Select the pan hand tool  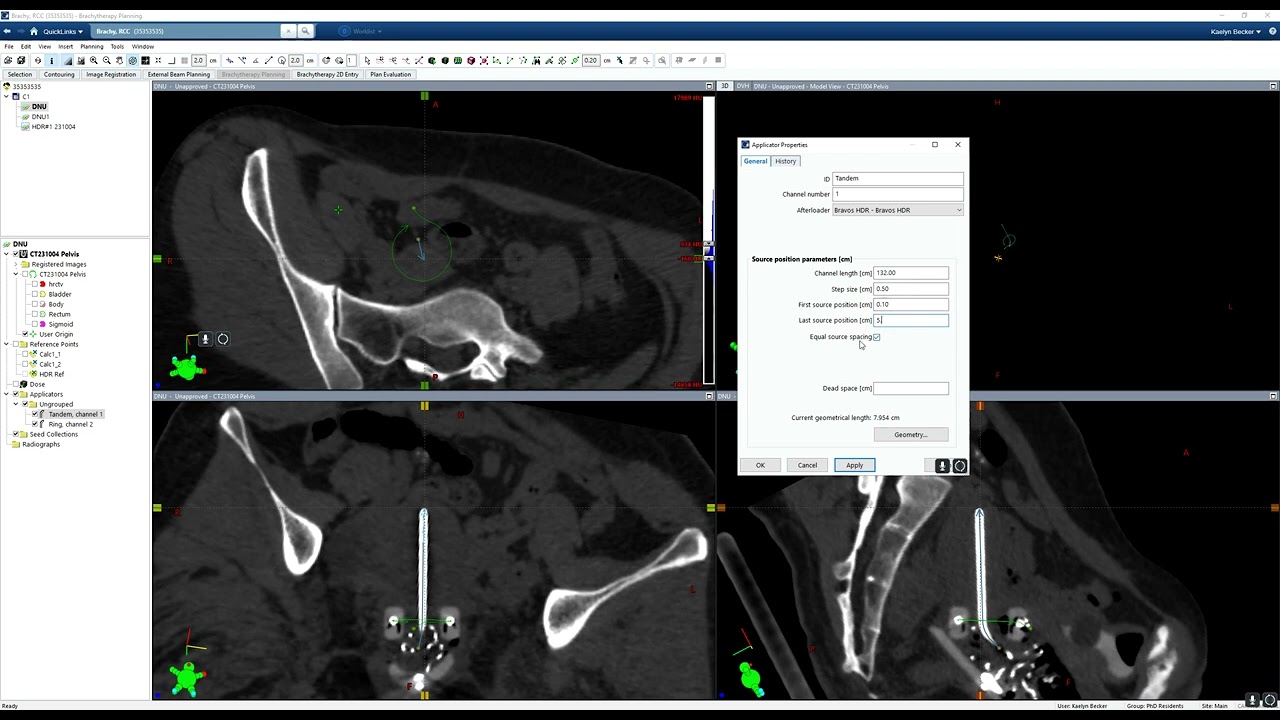pos(119,60)
